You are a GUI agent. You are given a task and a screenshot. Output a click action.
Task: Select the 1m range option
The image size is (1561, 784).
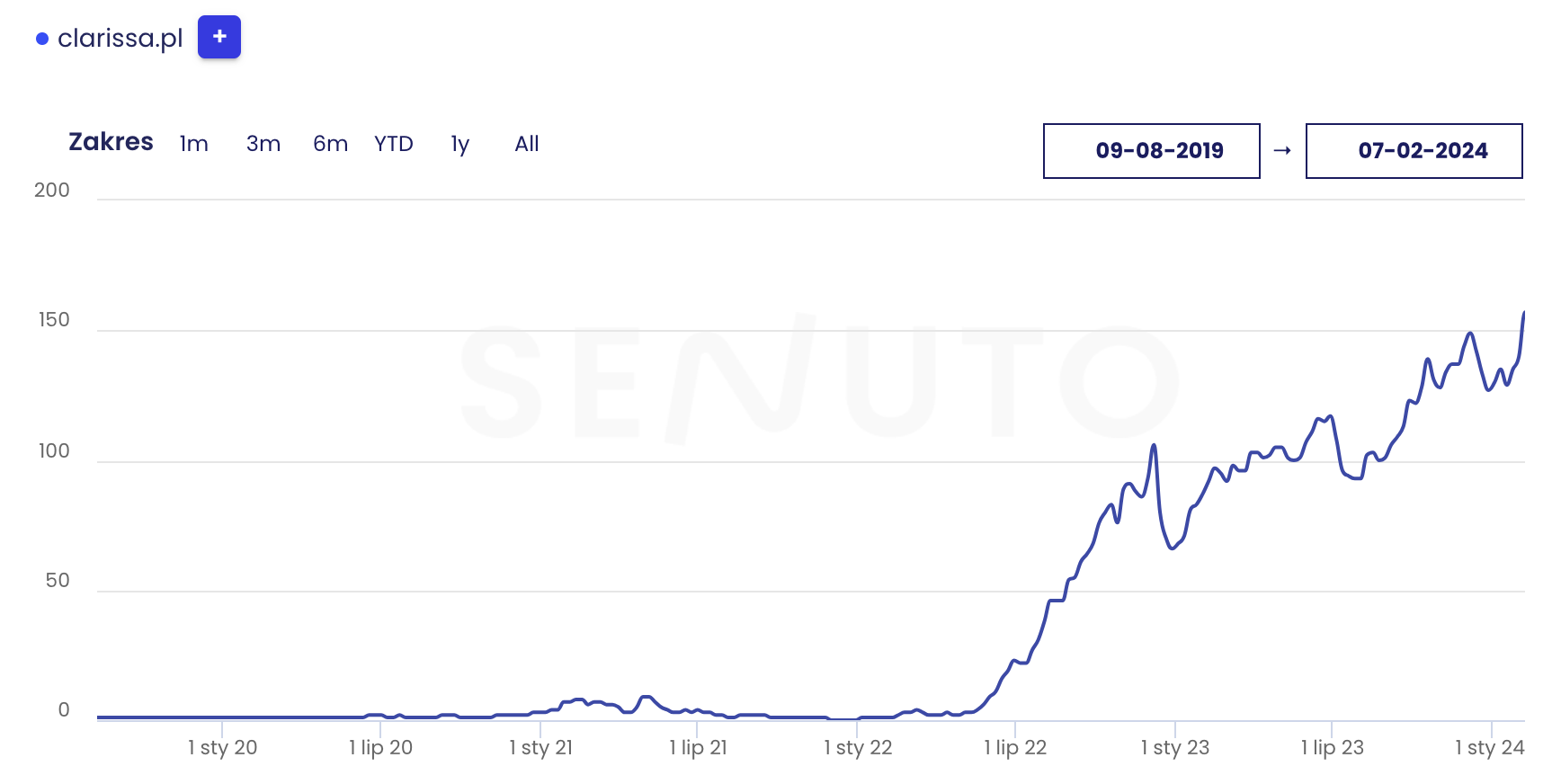click(x=193, y=144)
